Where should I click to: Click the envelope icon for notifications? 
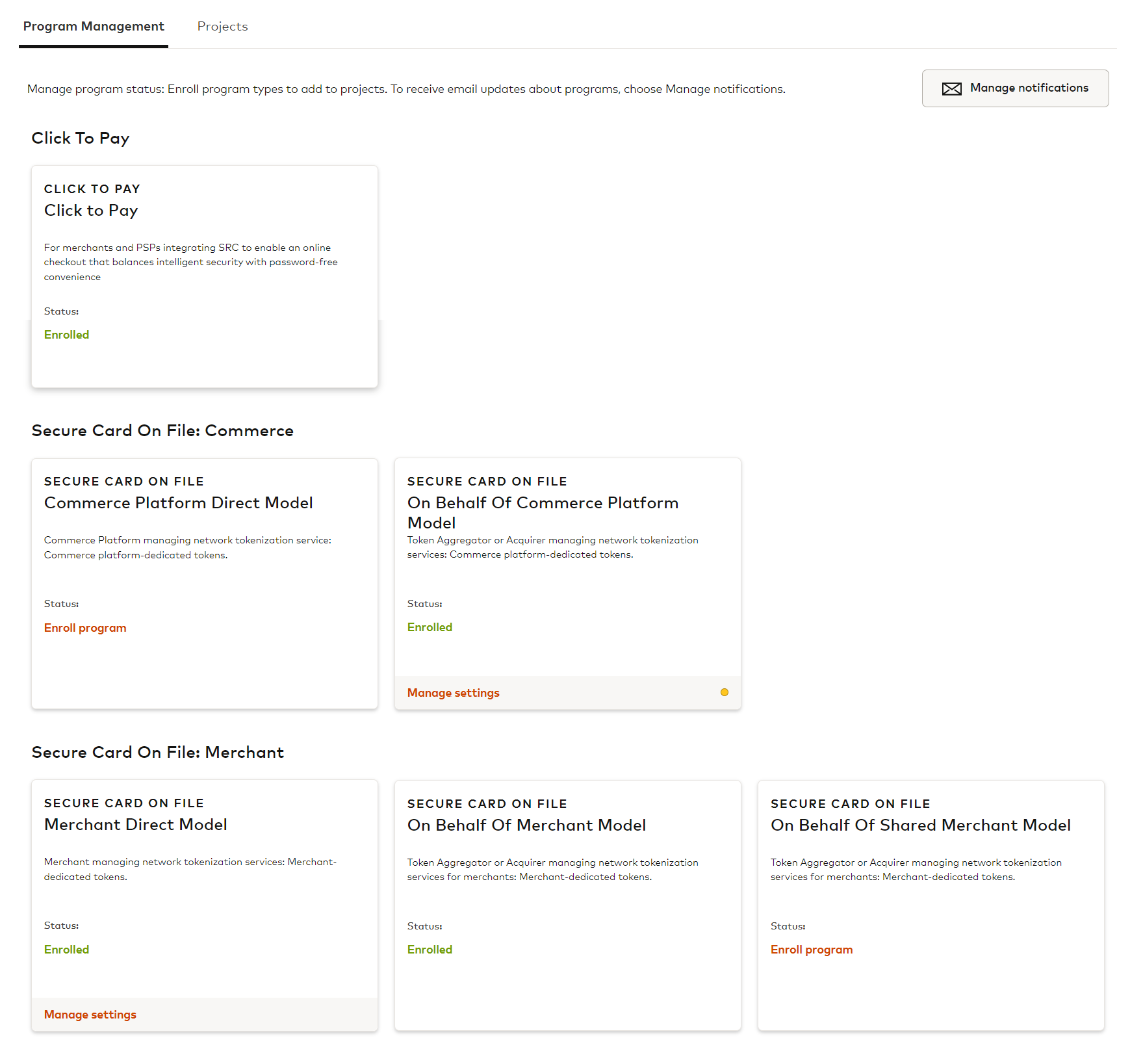coord(951,88)
